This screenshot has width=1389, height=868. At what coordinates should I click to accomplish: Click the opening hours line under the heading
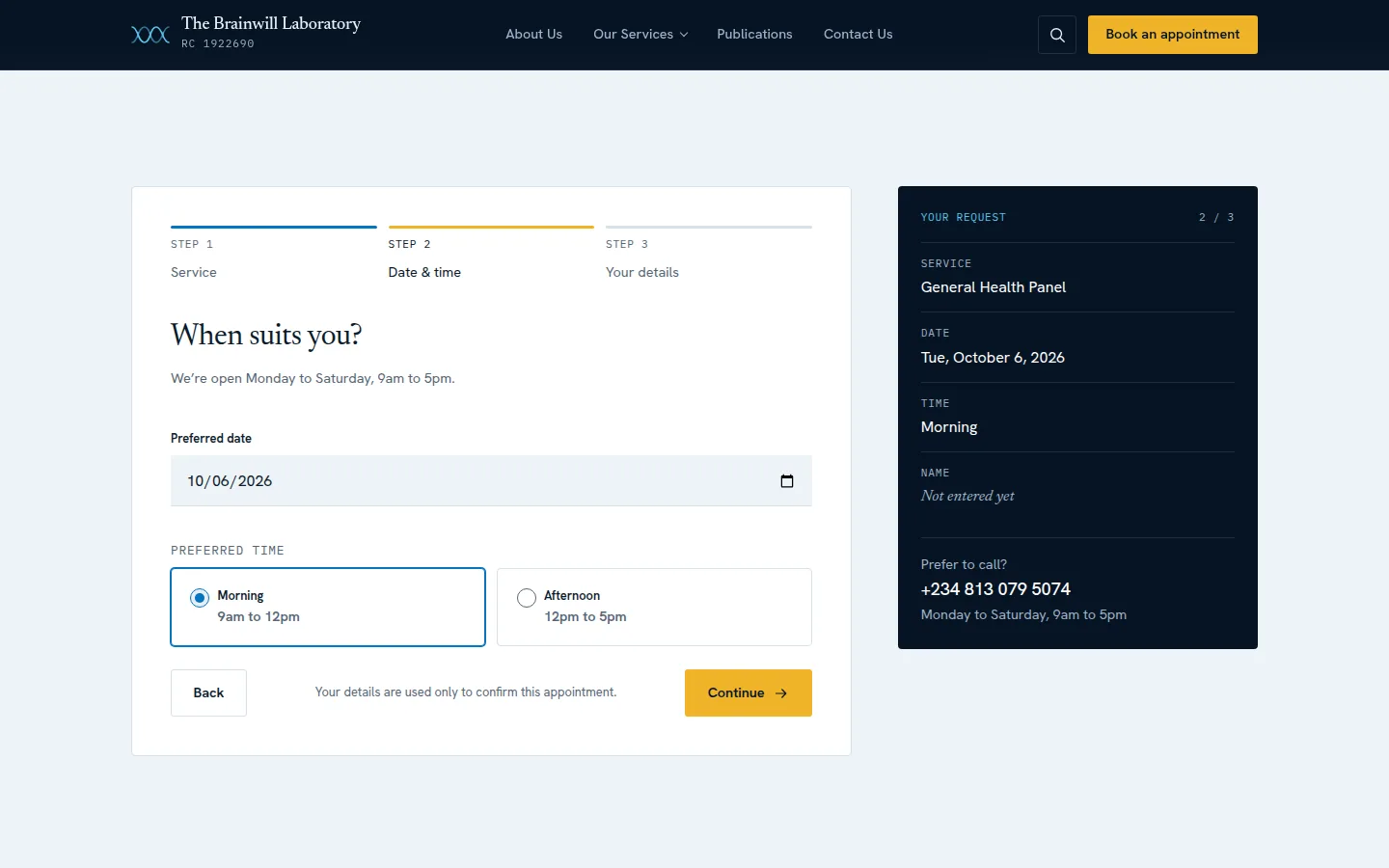[x=313, y=379]
